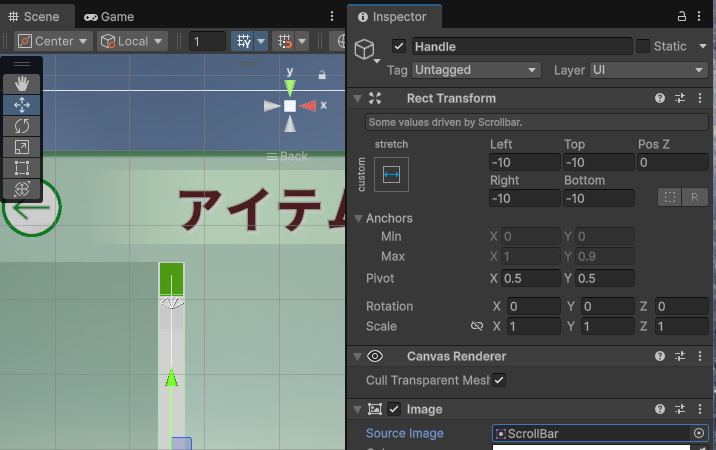
Task: Toggle the Handle object active checkbox
Action: pyautogui.click(x=399, y=46)
